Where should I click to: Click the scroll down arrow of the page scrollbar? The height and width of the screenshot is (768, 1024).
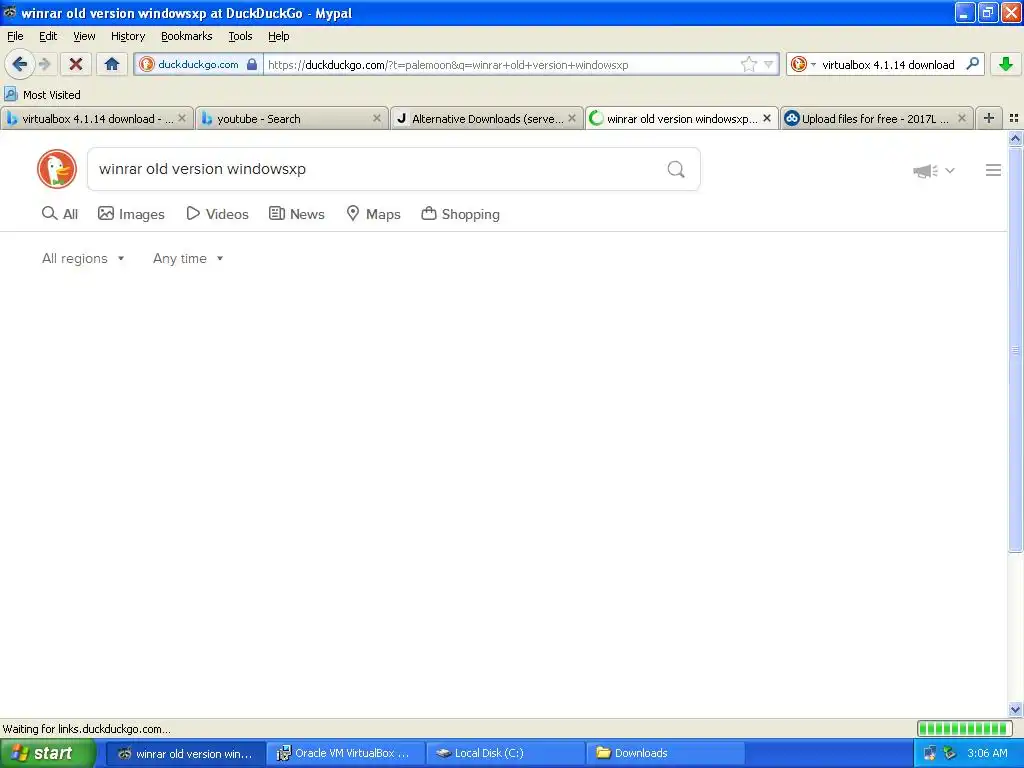click(1015, 709)
